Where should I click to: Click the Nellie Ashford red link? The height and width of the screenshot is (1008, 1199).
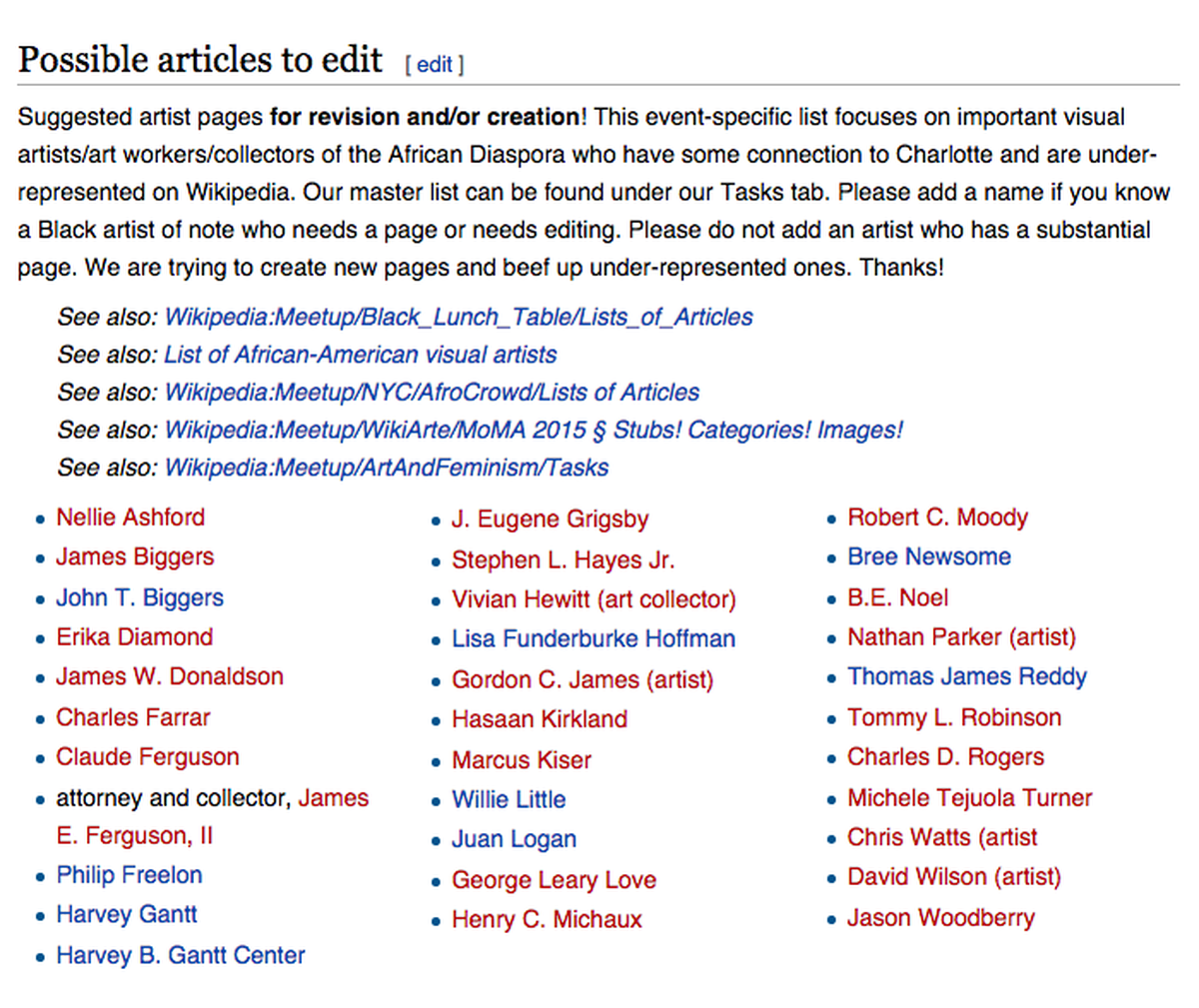click(130, 517)
